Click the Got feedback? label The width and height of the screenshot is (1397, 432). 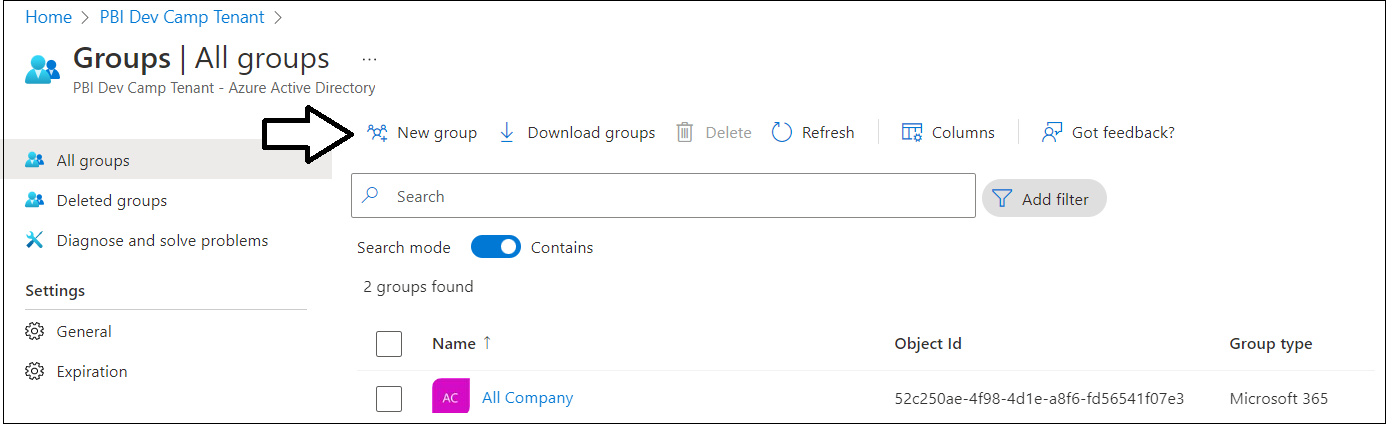[x=1123, y=132]
